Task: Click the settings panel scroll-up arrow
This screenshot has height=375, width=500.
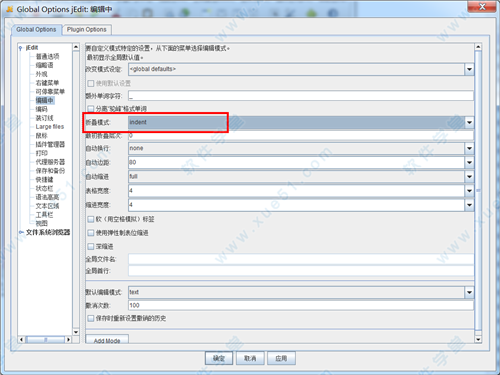Action: [x=478, y=47]
